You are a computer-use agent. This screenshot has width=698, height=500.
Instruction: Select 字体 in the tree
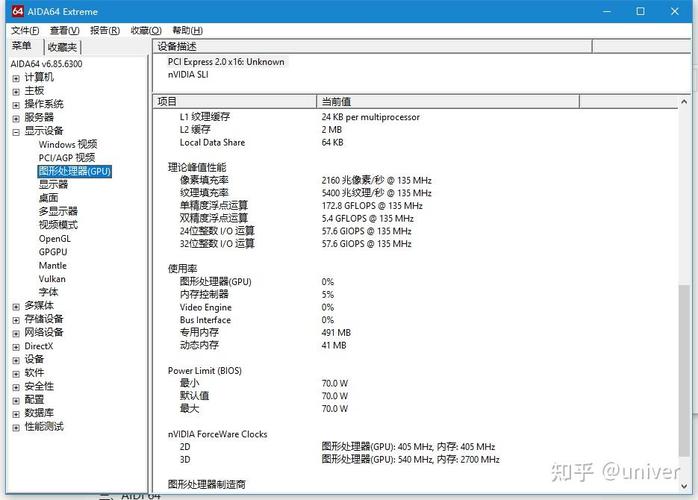tap(48, 292)
